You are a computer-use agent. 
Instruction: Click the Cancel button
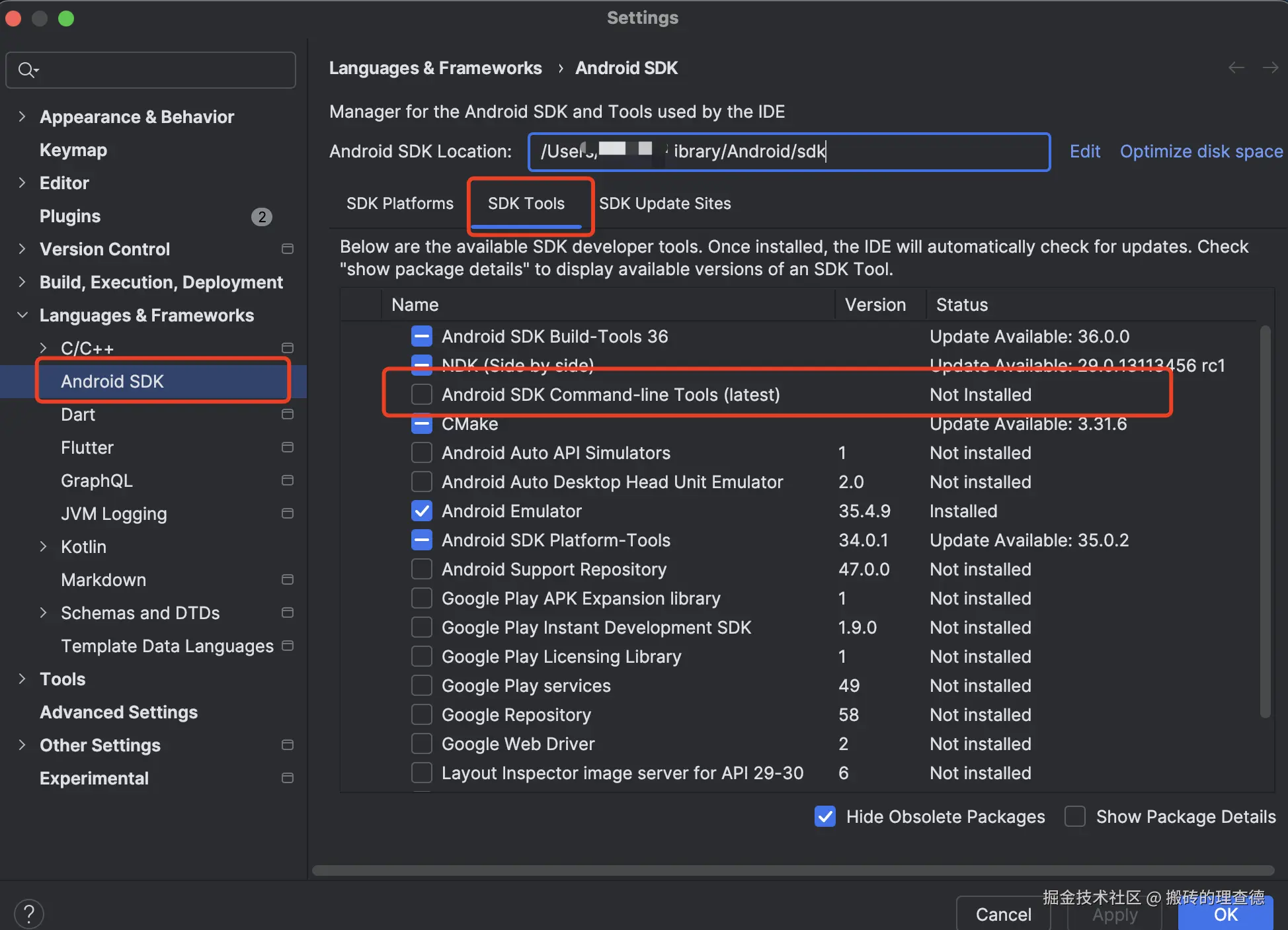[x=1003, y=914]
